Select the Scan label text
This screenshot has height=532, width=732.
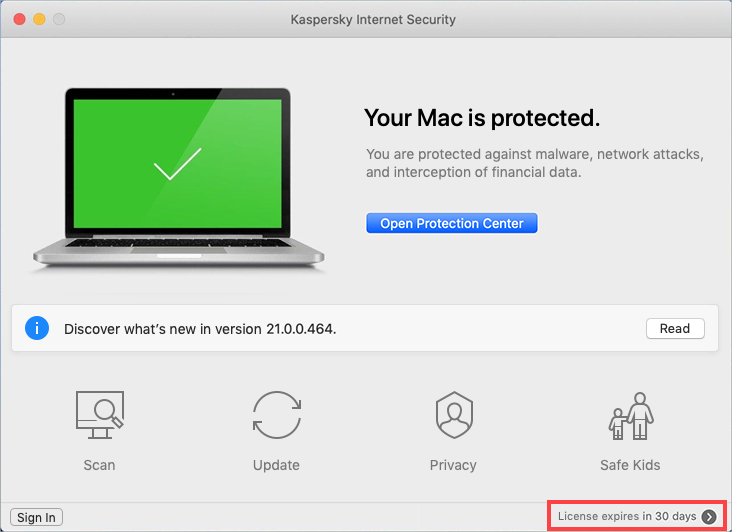99,465
